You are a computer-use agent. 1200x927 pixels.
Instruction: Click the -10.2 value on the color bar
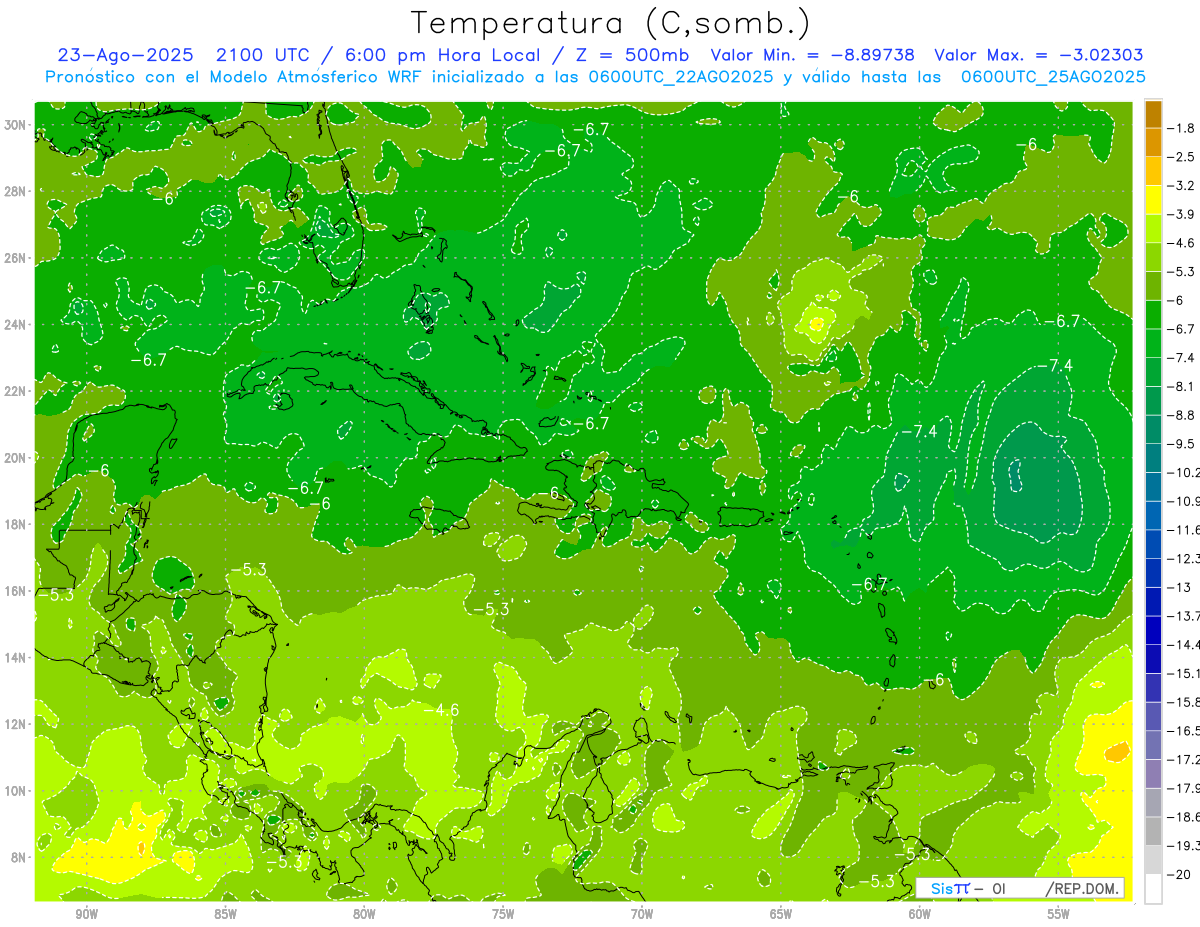coord(1184,472)
